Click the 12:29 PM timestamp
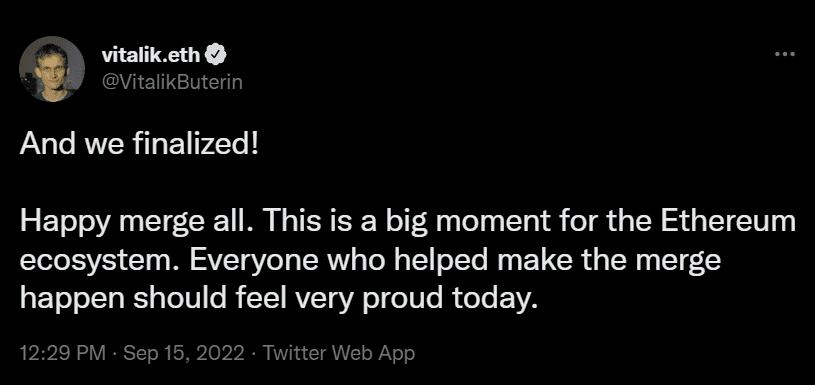The height and width of the screenshot is (385, 815). pyautogui.click(x=63, y=354)
